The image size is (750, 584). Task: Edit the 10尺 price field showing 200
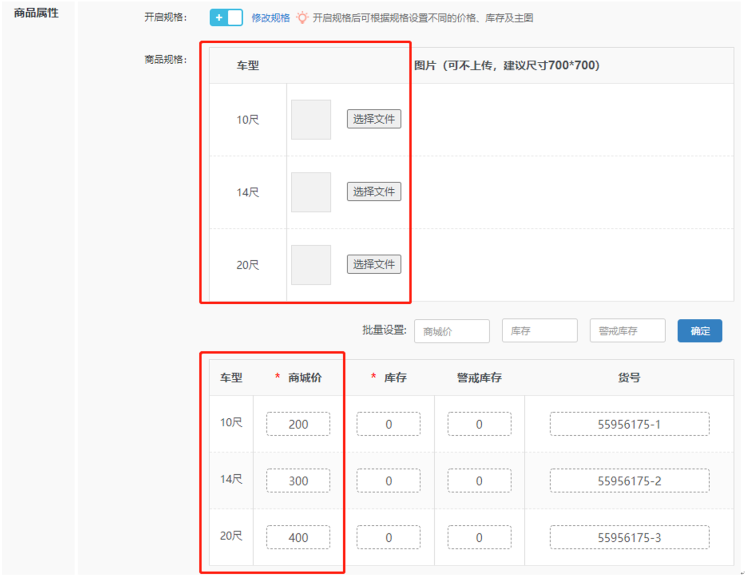coord(298,424)
